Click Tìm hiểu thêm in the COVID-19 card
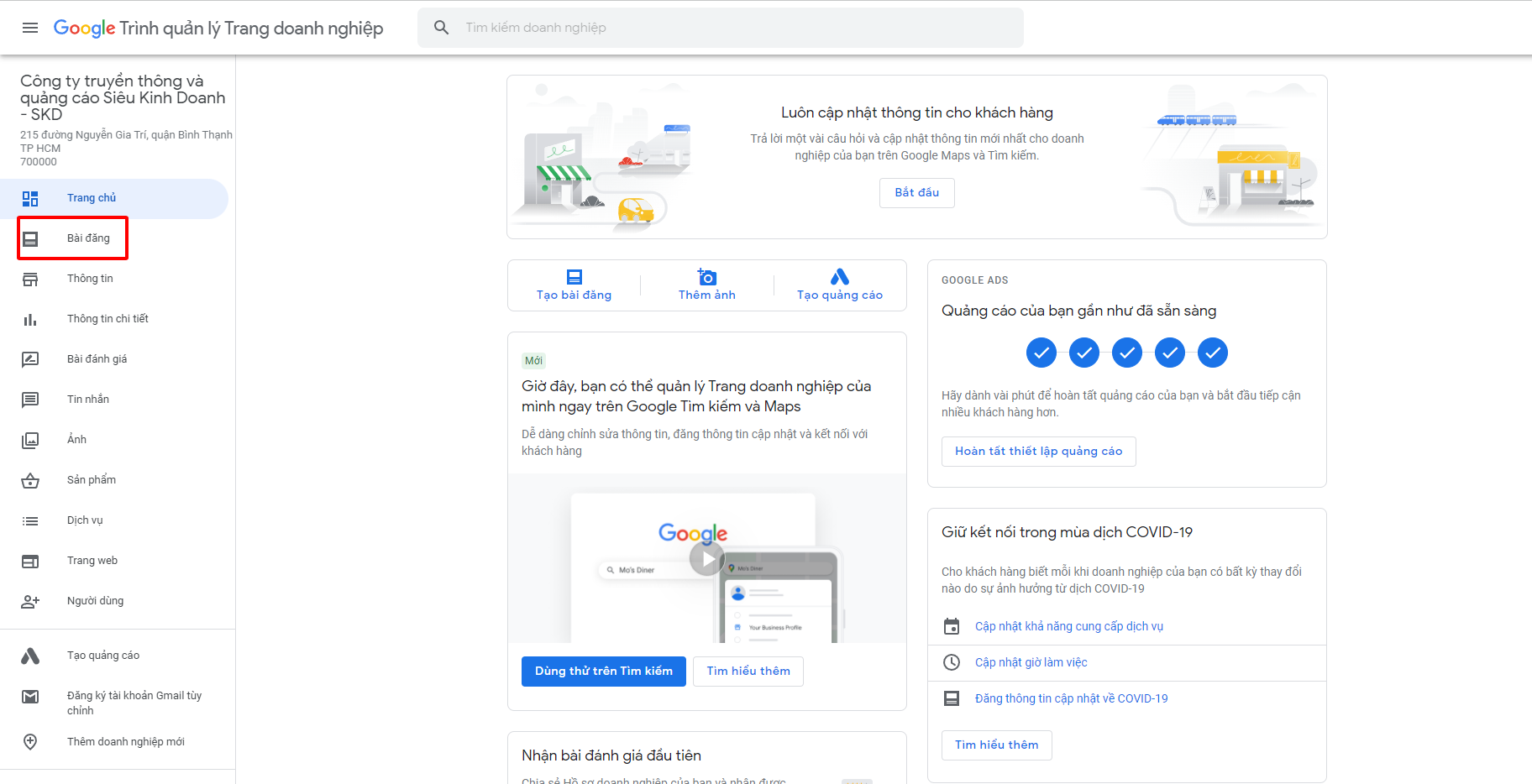Image resolution: width=1532 pixels, height=784 pixels. (x=997, y=745)
